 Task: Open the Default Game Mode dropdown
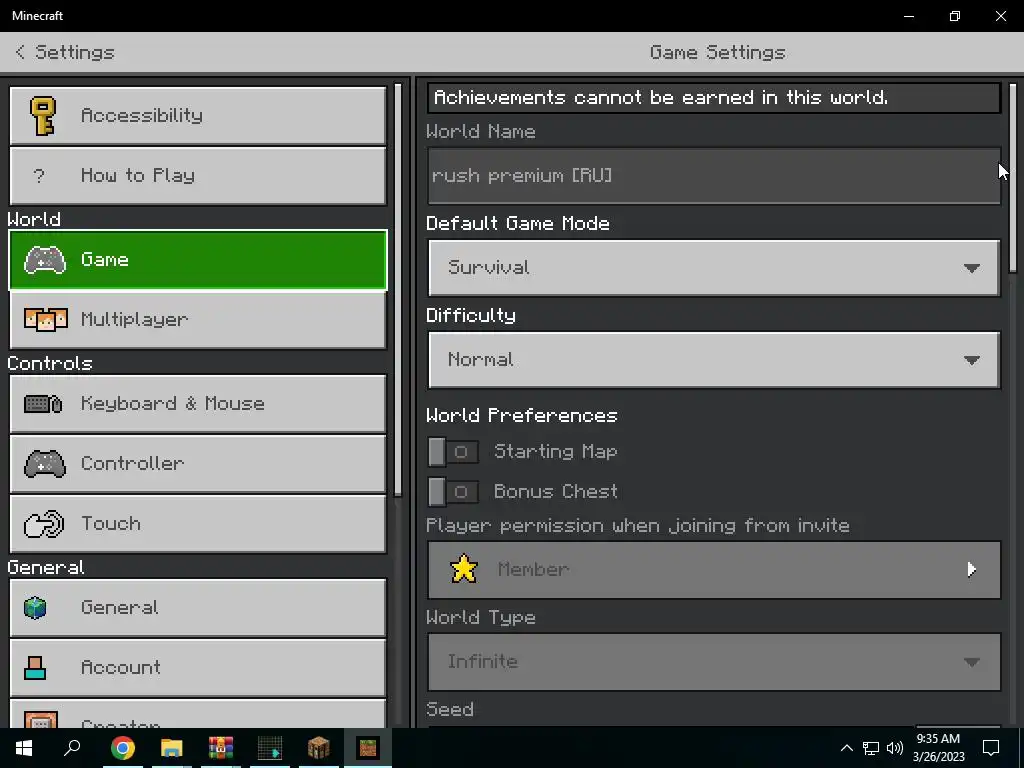[x=714, y=268]
